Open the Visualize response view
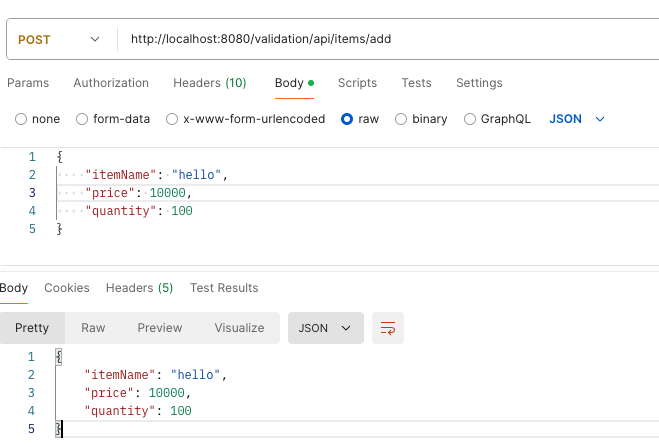The image size is (659, 447). click(x=239, y=328)
